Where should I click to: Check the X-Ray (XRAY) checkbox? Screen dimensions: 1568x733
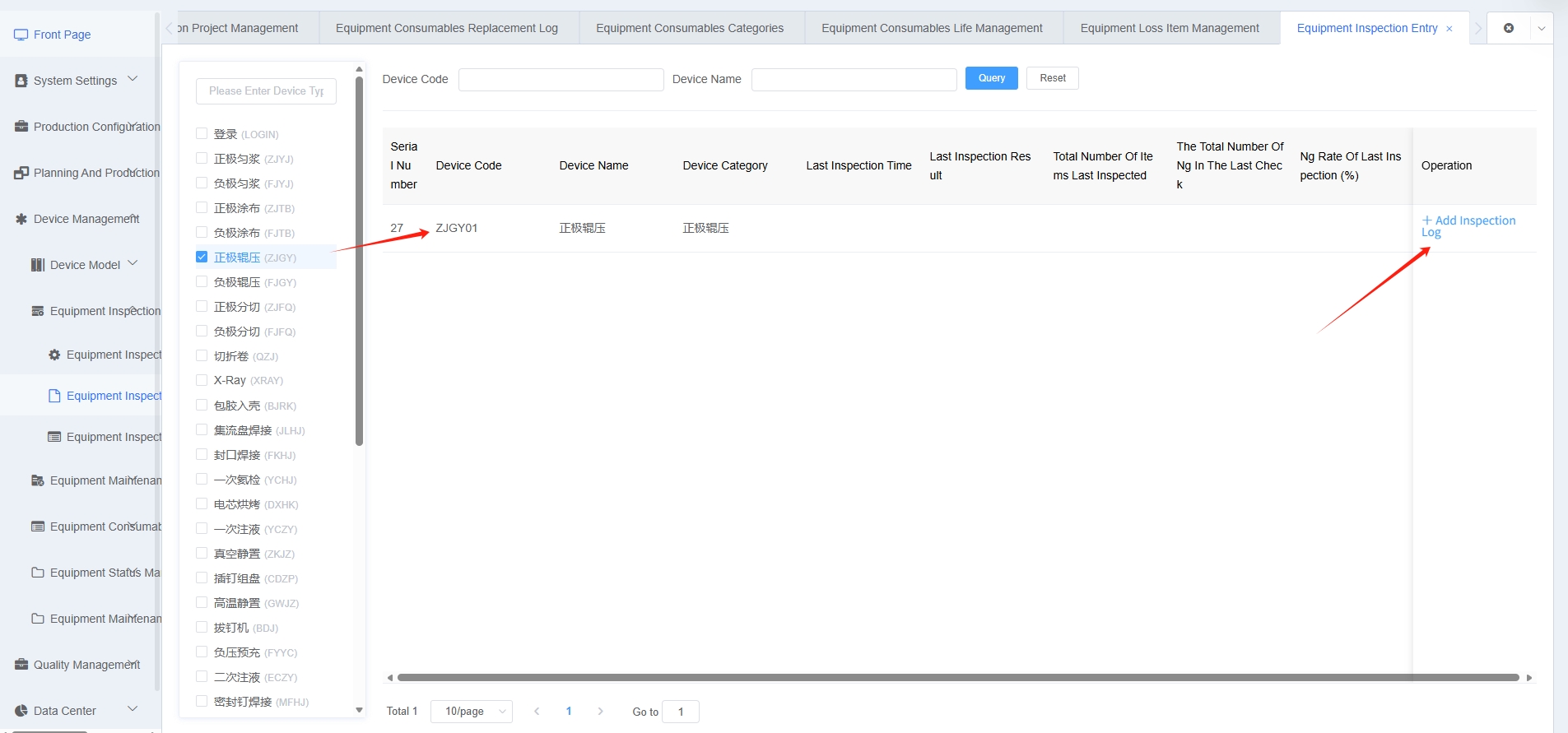[x=202, y=380]
